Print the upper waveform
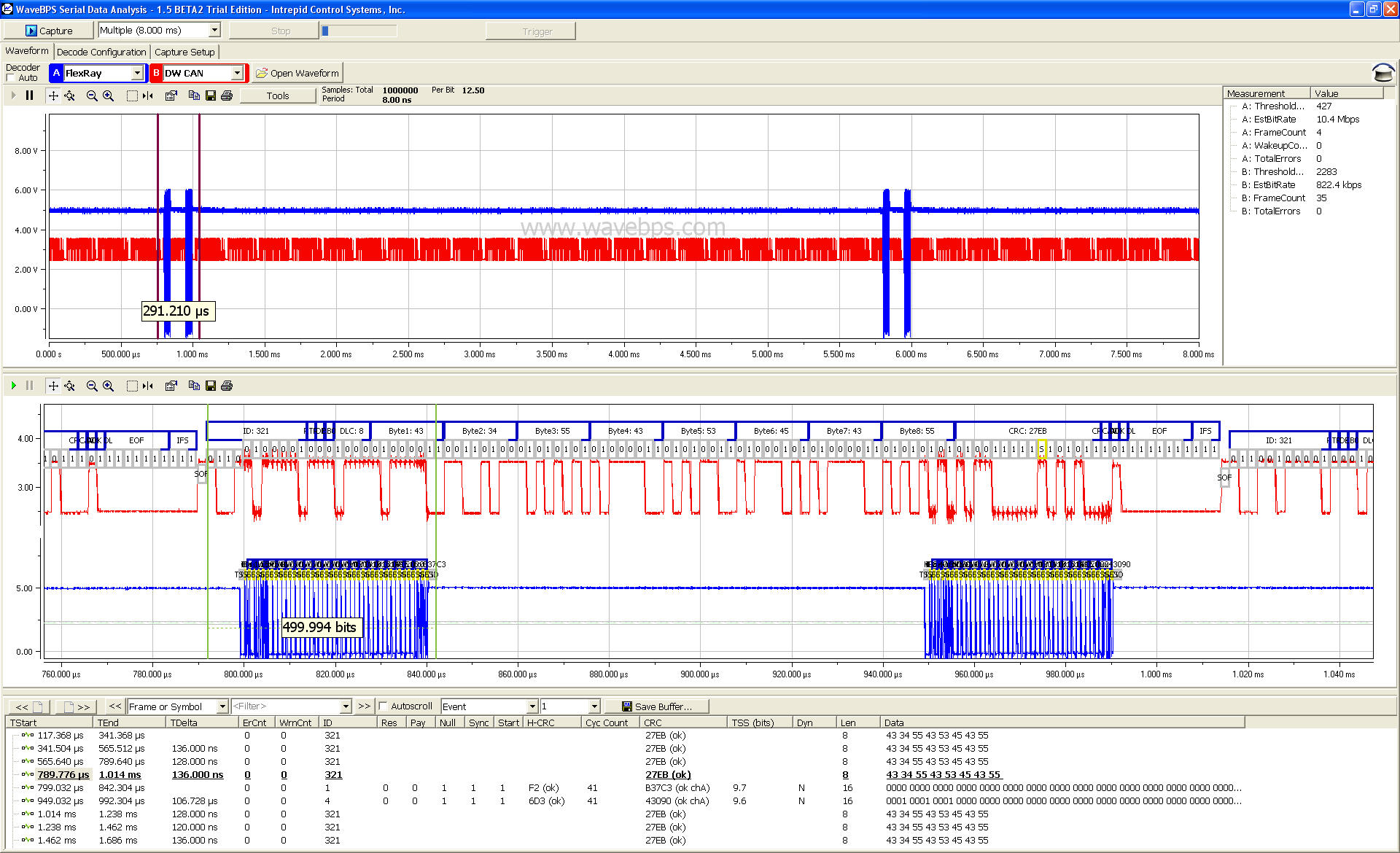The width and height of the screenshot is (1400, 853). click(227, 96)
